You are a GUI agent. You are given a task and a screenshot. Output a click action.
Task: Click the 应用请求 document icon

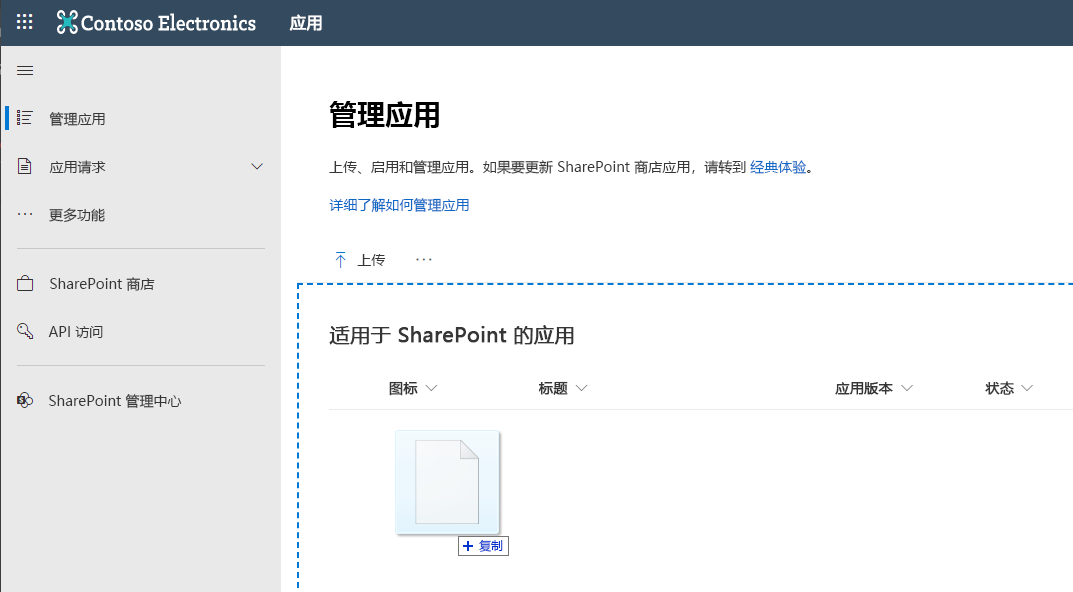click(24, 166)
